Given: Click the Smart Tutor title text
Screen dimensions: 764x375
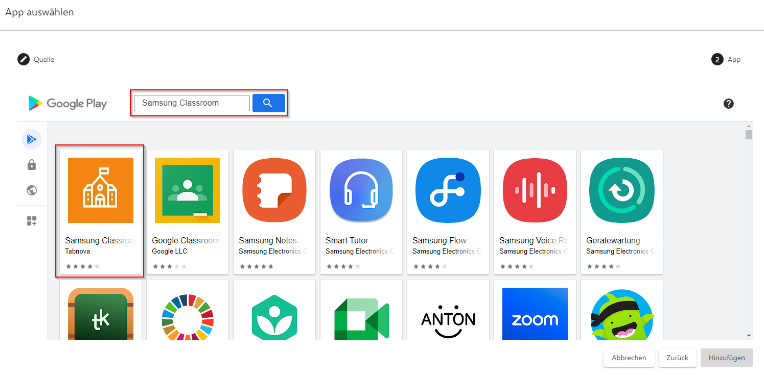Looking at the screenshot, I should coord(347,241).
